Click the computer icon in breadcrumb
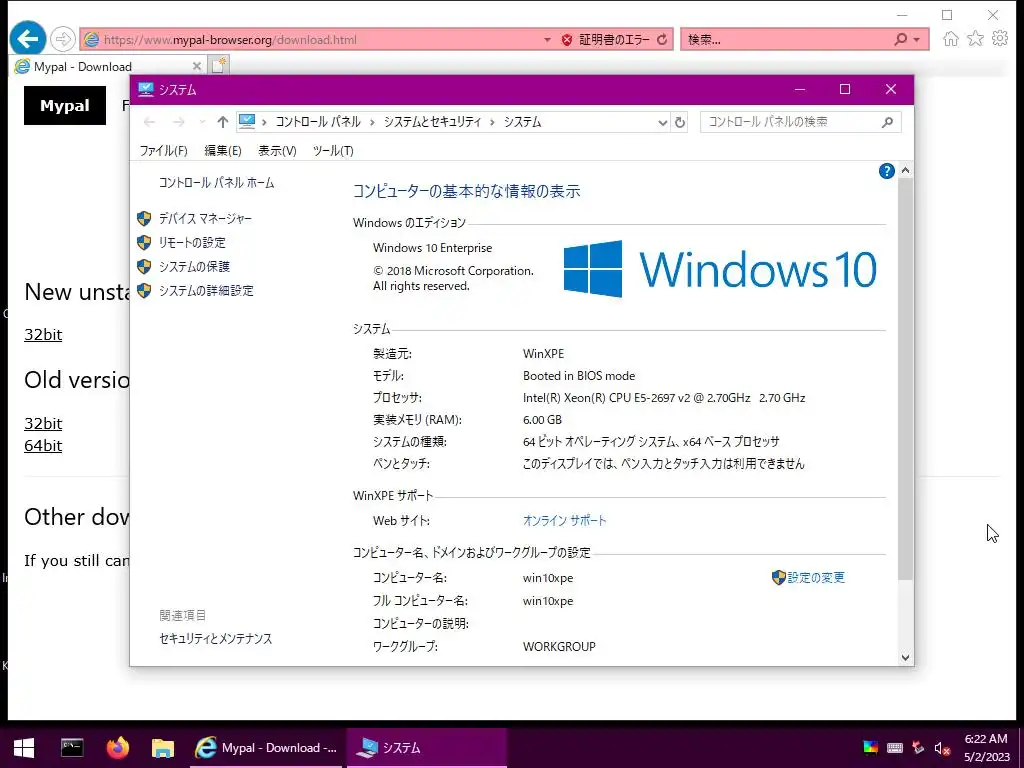1024x768 pixels. 247,121
